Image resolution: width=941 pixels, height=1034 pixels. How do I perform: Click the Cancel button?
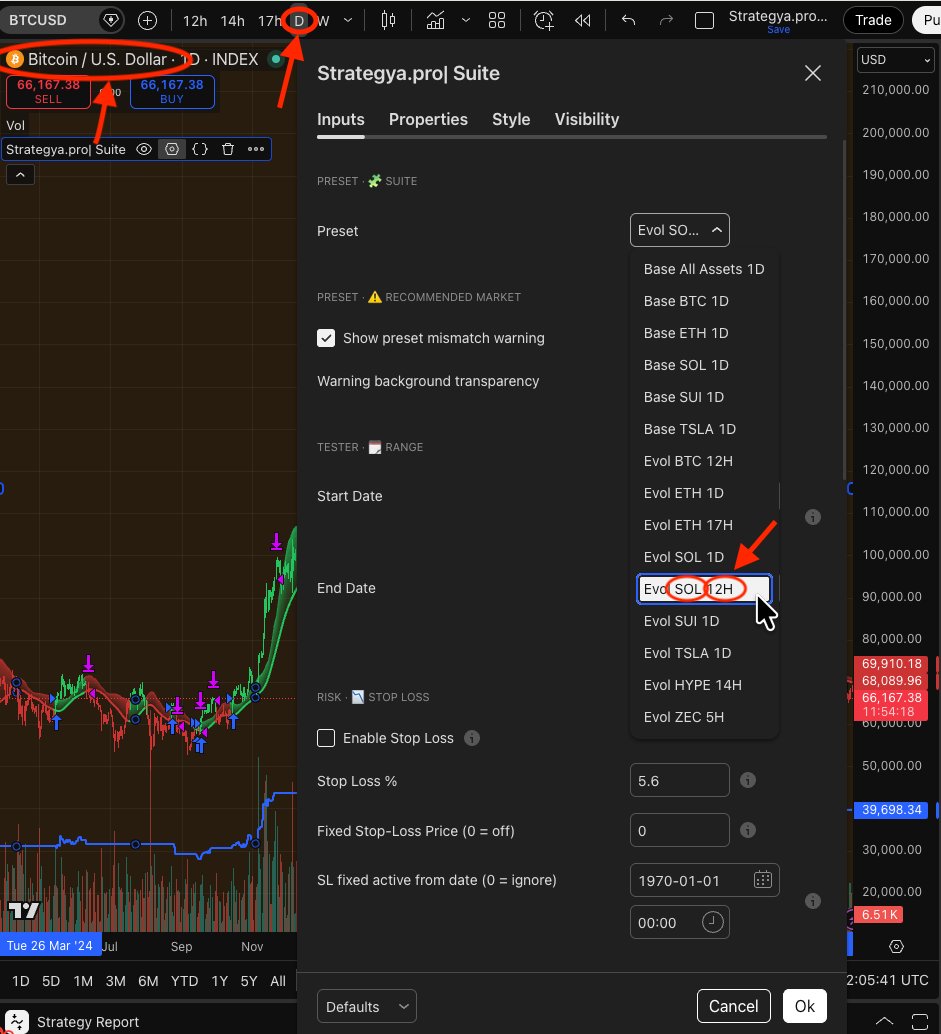point(733,1006)
